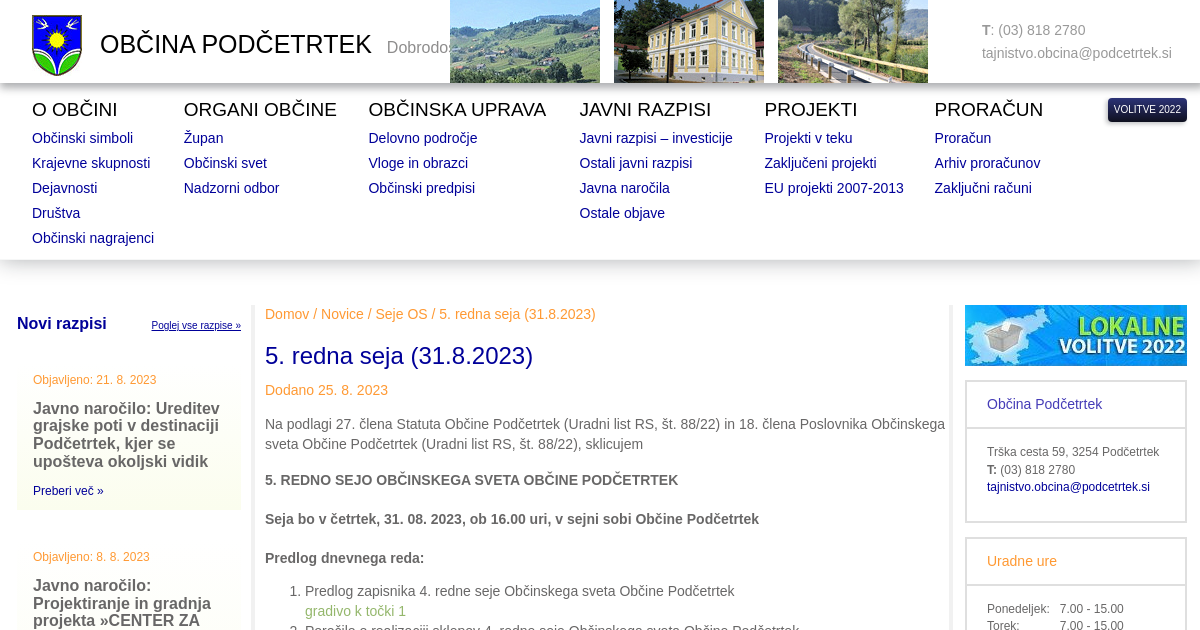
Task: Open Projekti v teku link
Action: pyautogui.click(x=808, y=138)
